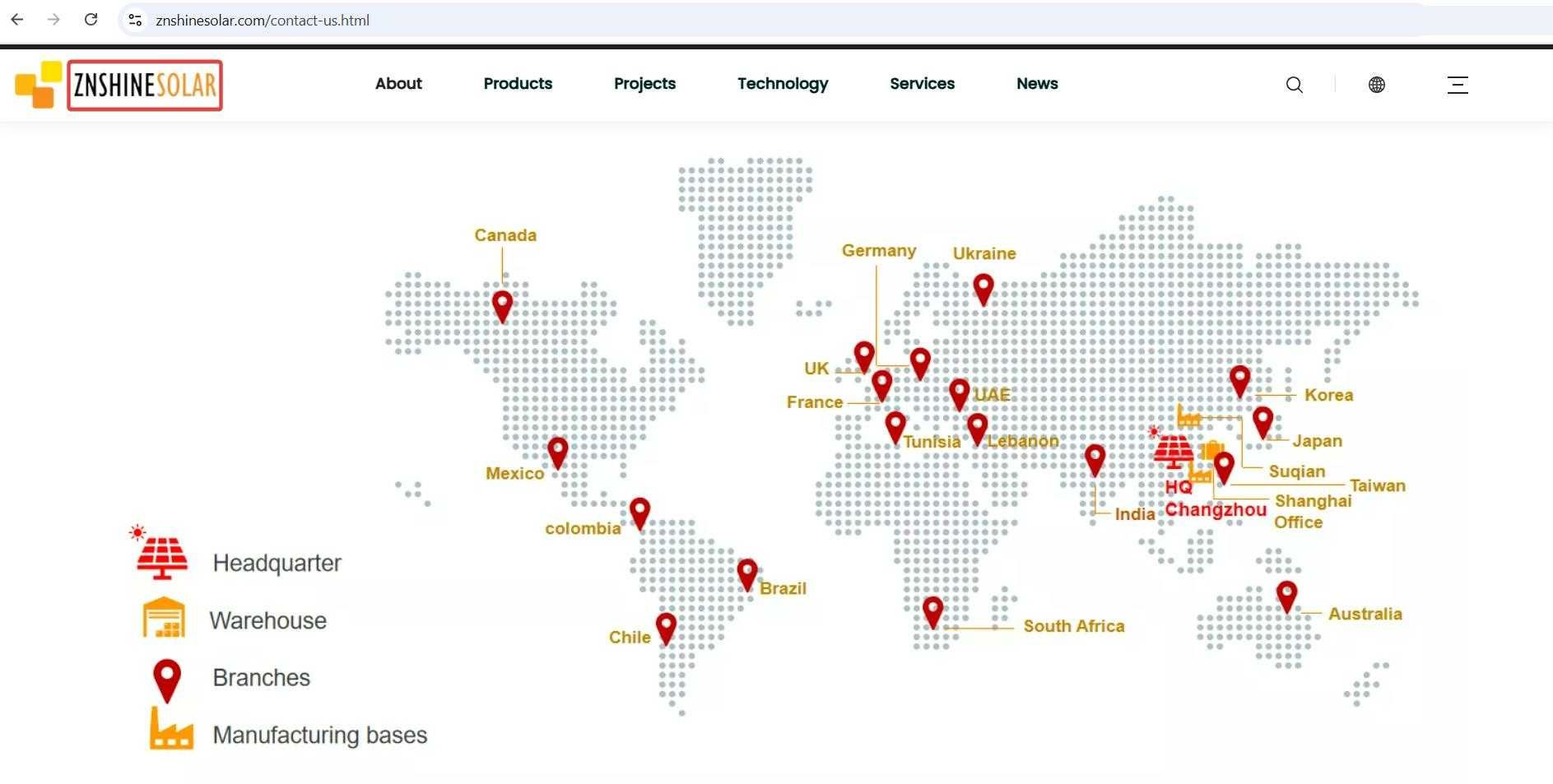This screenshot has width=1553, height=784.
Task: Click the UAE branch pin
Action: (x=960, y=394)
